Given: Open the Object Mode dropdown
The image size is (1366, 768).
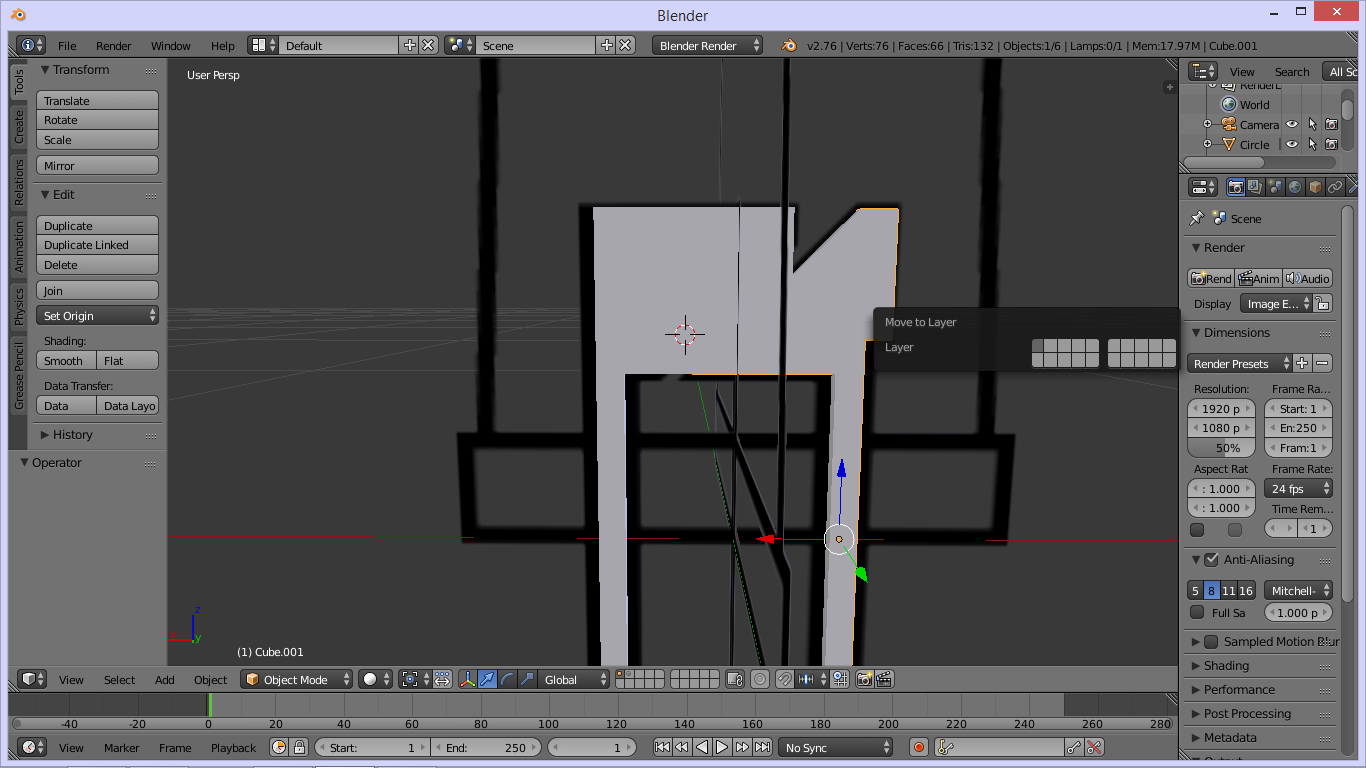Looking at the screenshot, I should pos(297,679).
